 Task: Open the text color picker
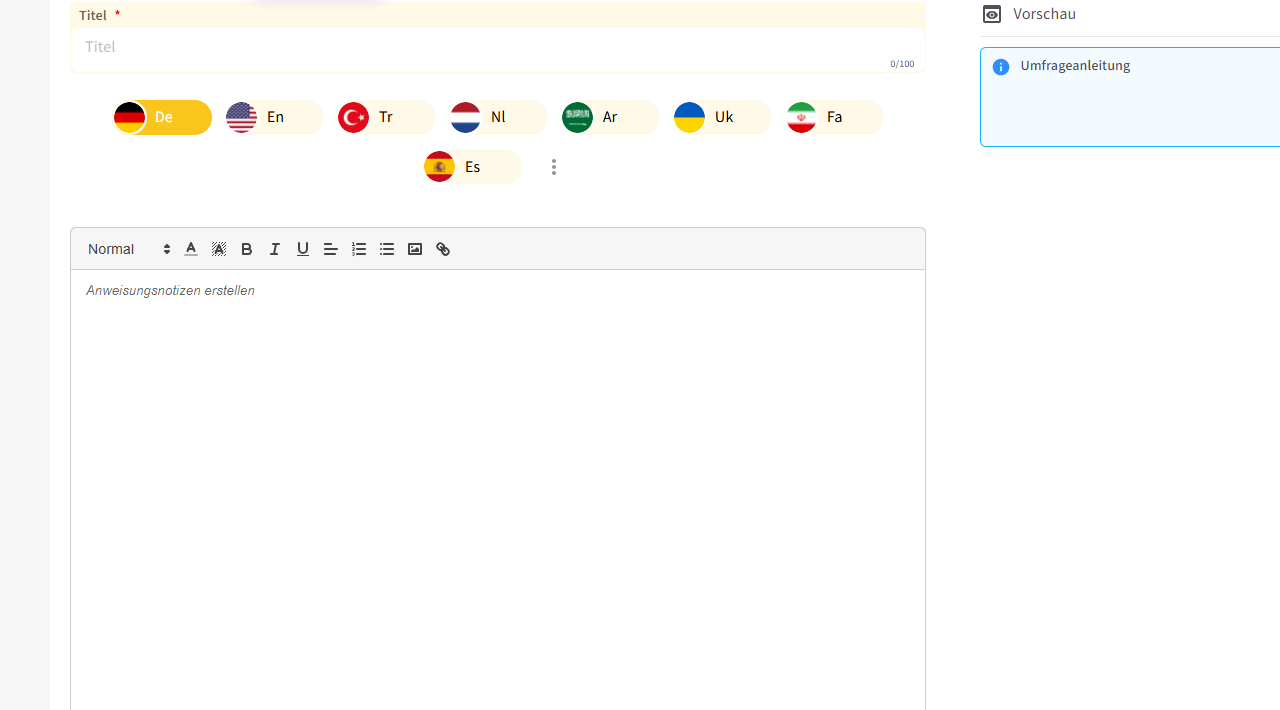191,249
